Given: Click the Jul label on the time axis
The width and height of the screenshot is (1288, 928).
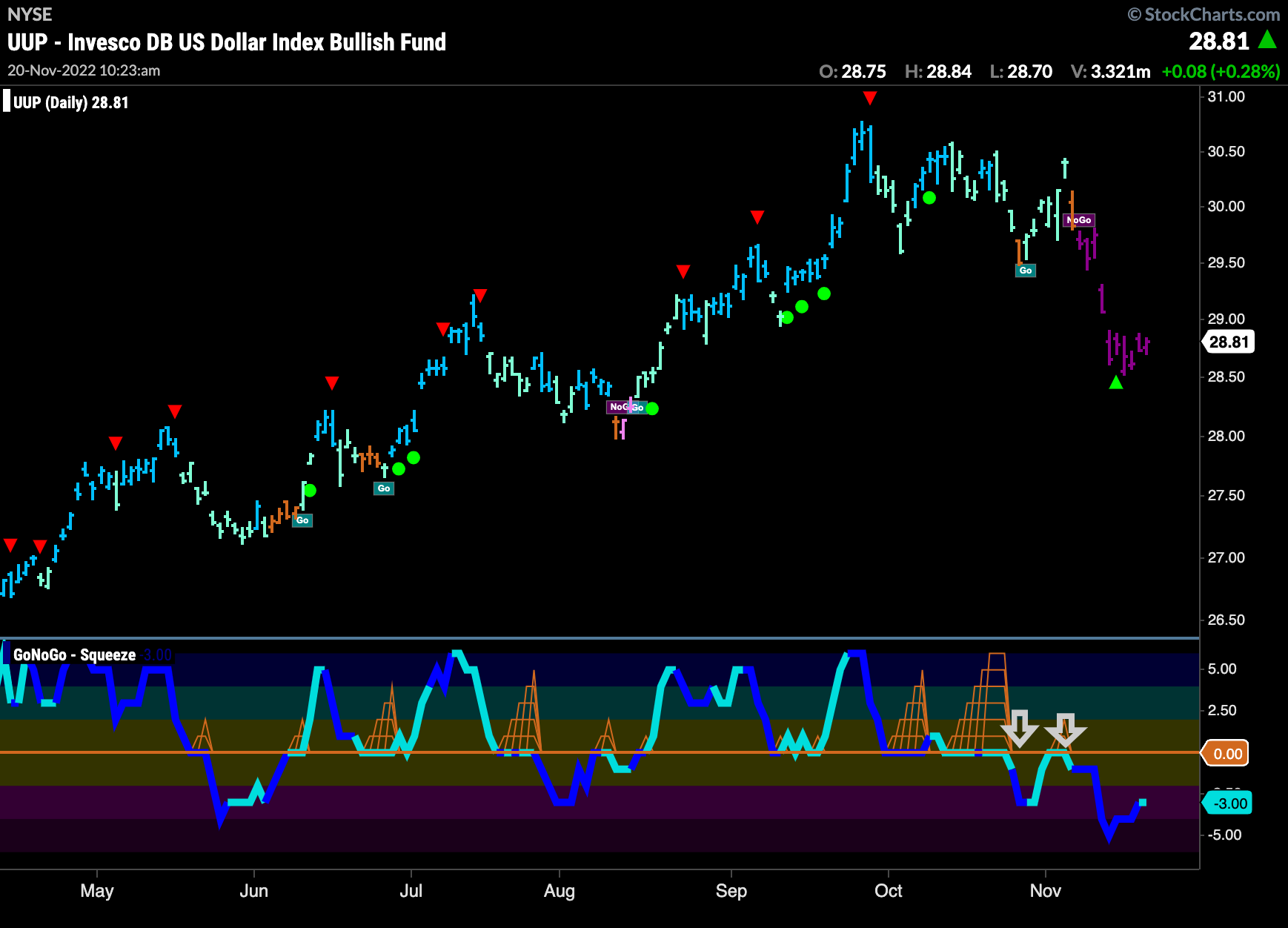Looking at the screenshot, I should 411,890.
